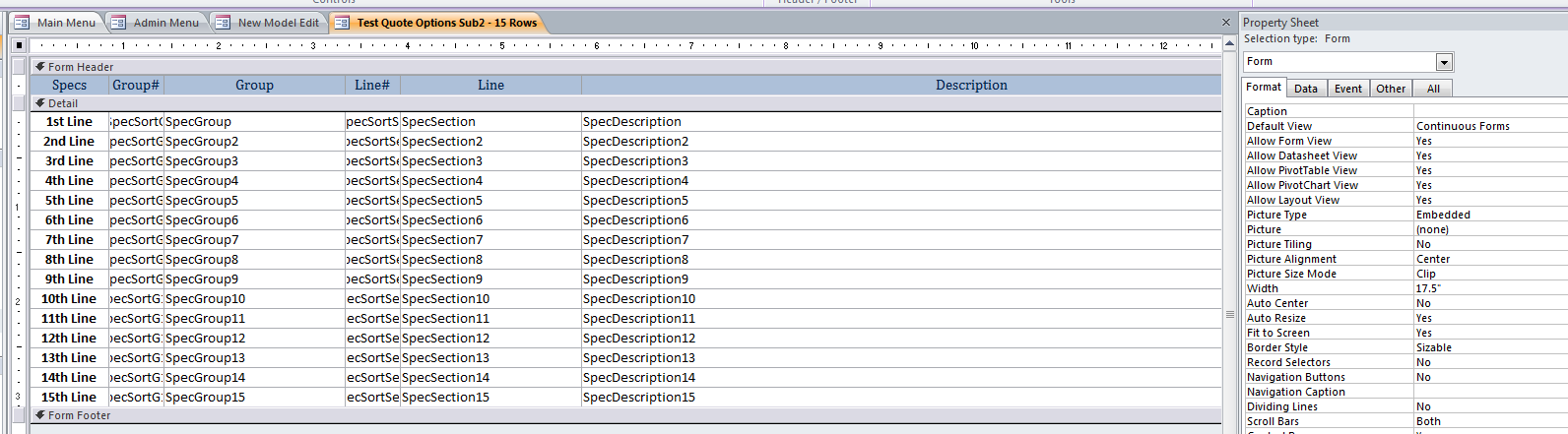Click the Width value 17.5"
Viewport: 1568px width, 434px height.
point(1490,288)
